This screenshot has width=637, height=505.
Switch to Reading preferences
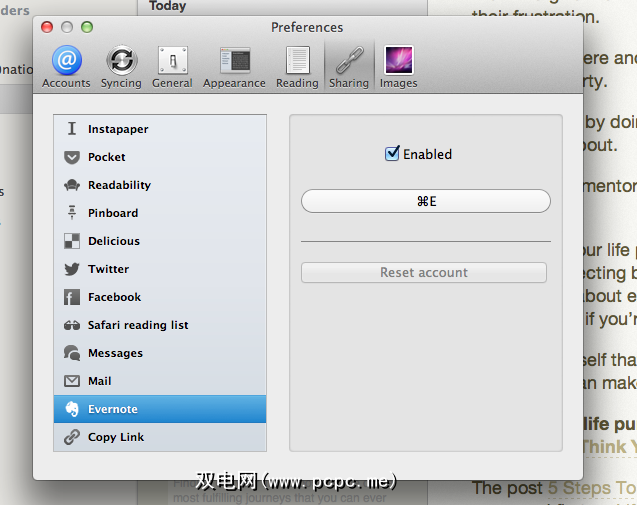(297, 67)
